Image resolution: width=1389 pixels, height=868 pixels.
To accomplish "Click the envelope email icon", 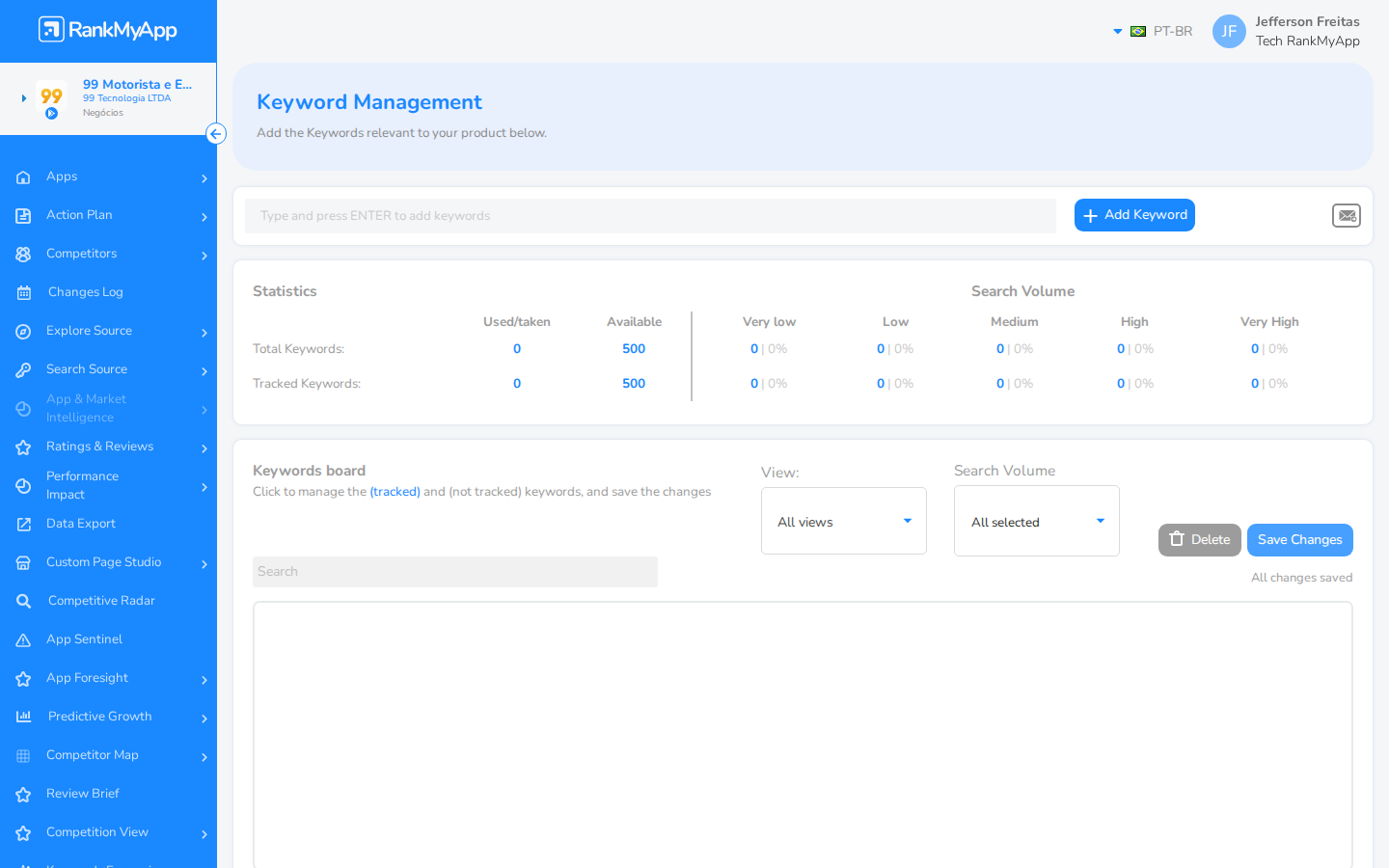I will pyautogui.click(x=1347, y=216).
